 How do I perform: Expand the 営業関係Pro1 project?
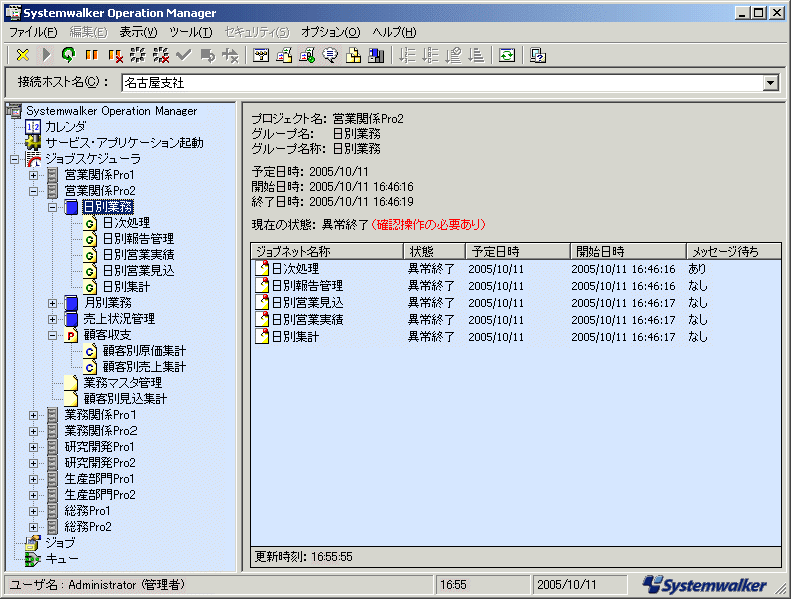click(33, 175)
